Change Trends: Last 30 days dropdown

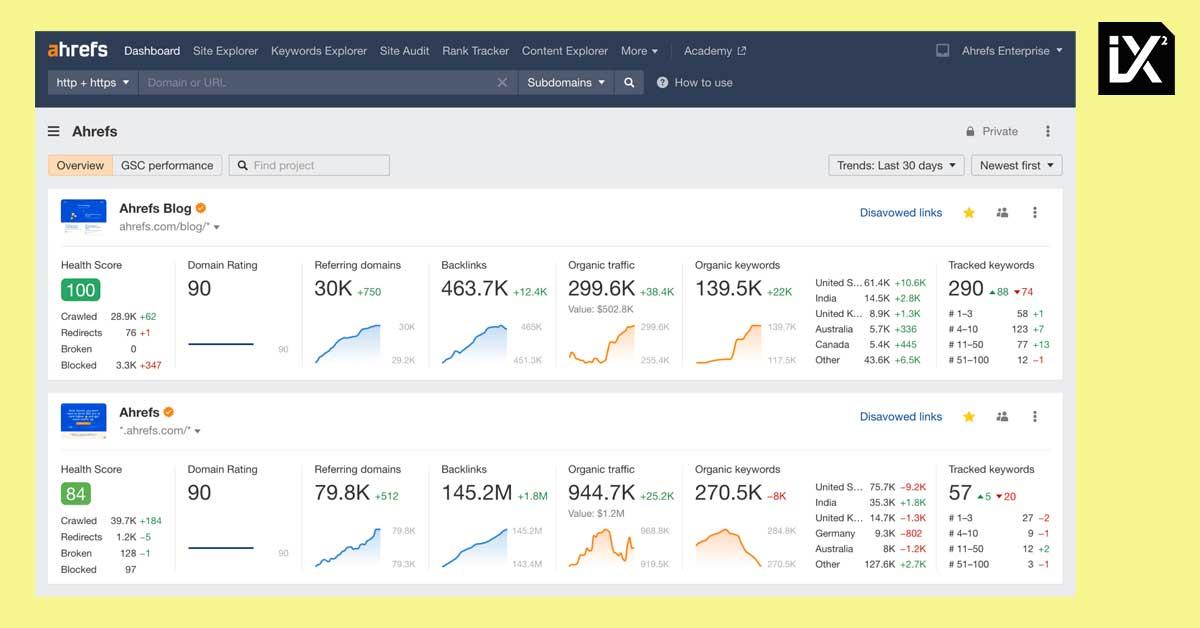tap(896, 166)
